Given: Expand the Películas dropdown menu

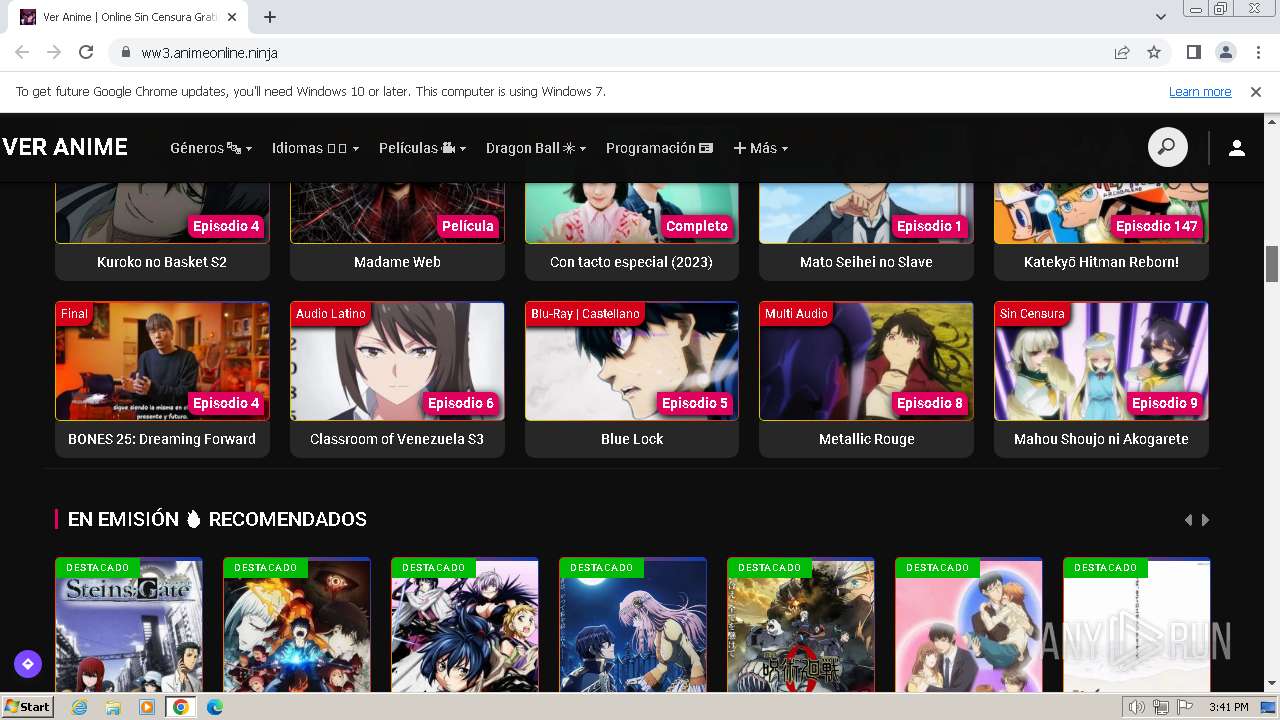Looking at the screenshot, I should pos(422,148).
